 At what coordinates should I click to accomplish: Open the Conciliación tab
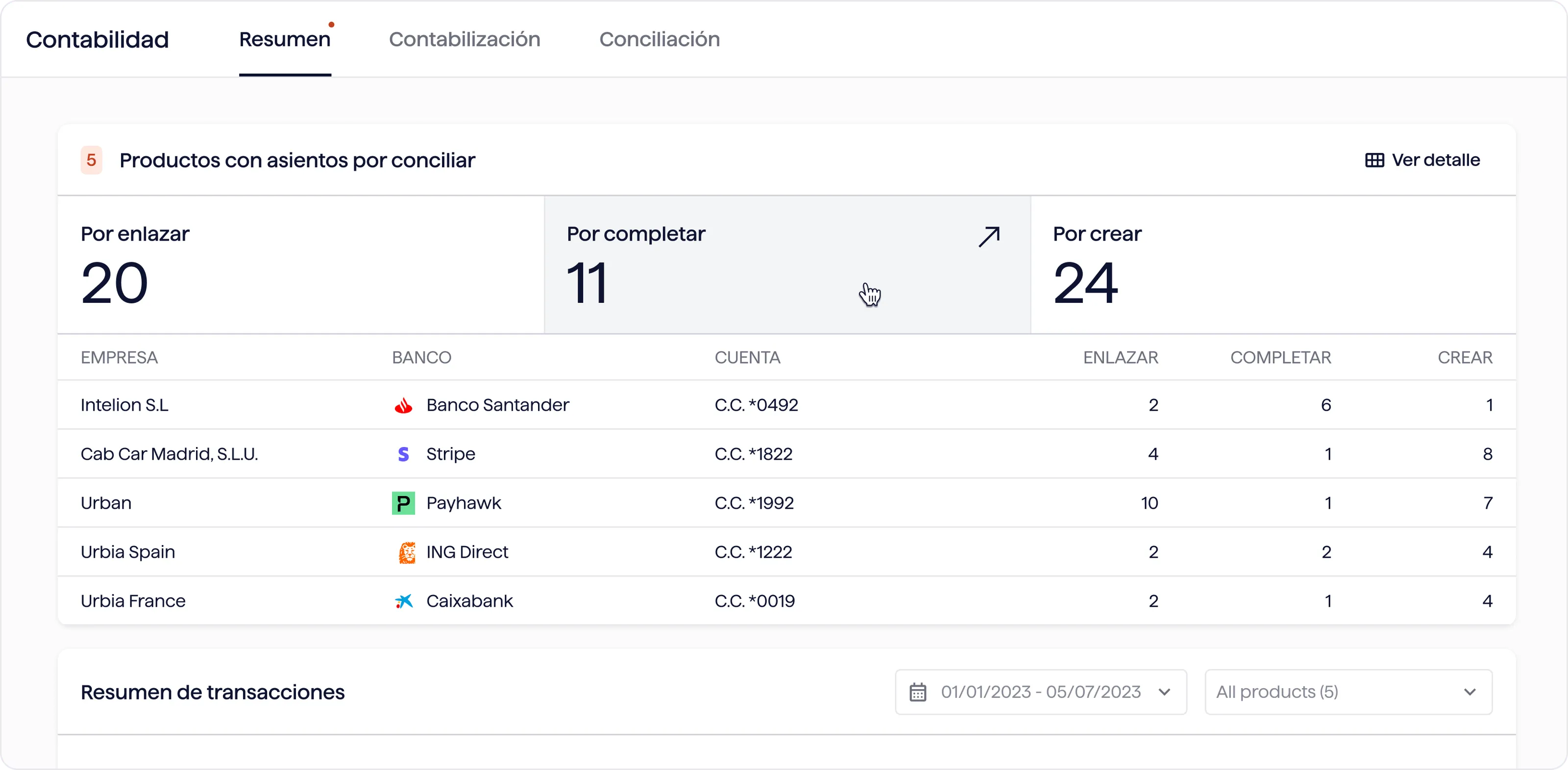pos(659,40)
